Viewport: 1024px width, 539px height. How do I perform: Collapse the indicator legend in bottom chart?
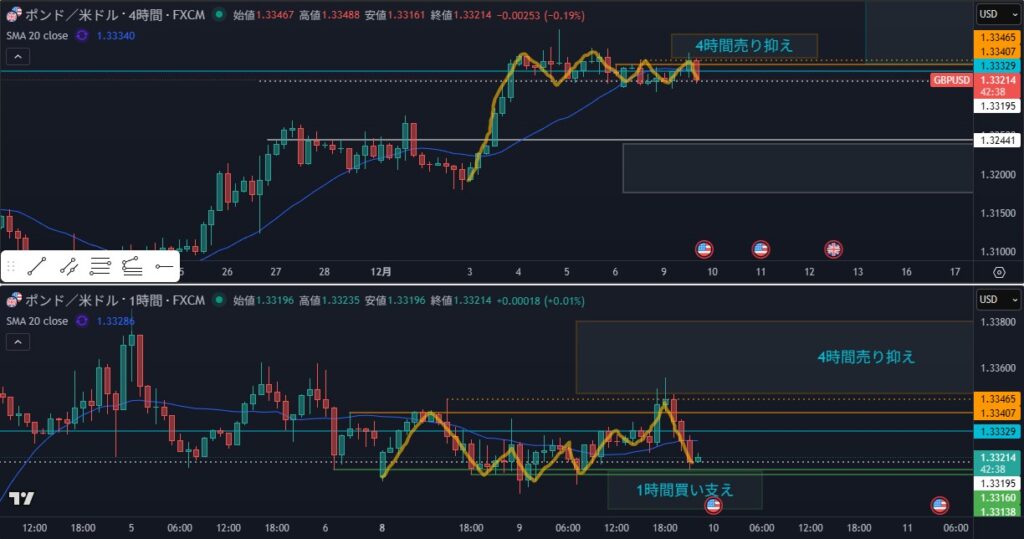(x=19, y=342)
